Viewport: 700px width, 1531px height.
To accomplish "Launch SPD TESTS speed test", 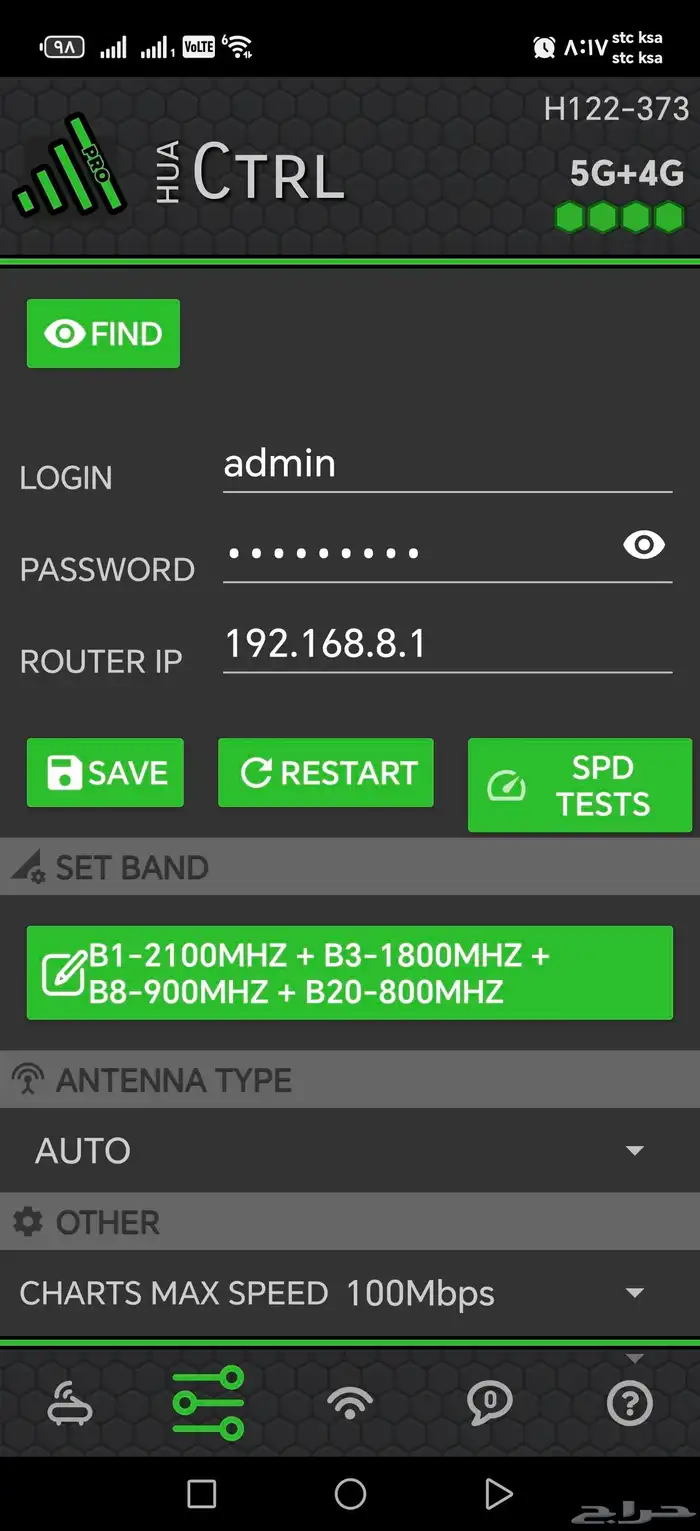I will (x=580, y=785).
